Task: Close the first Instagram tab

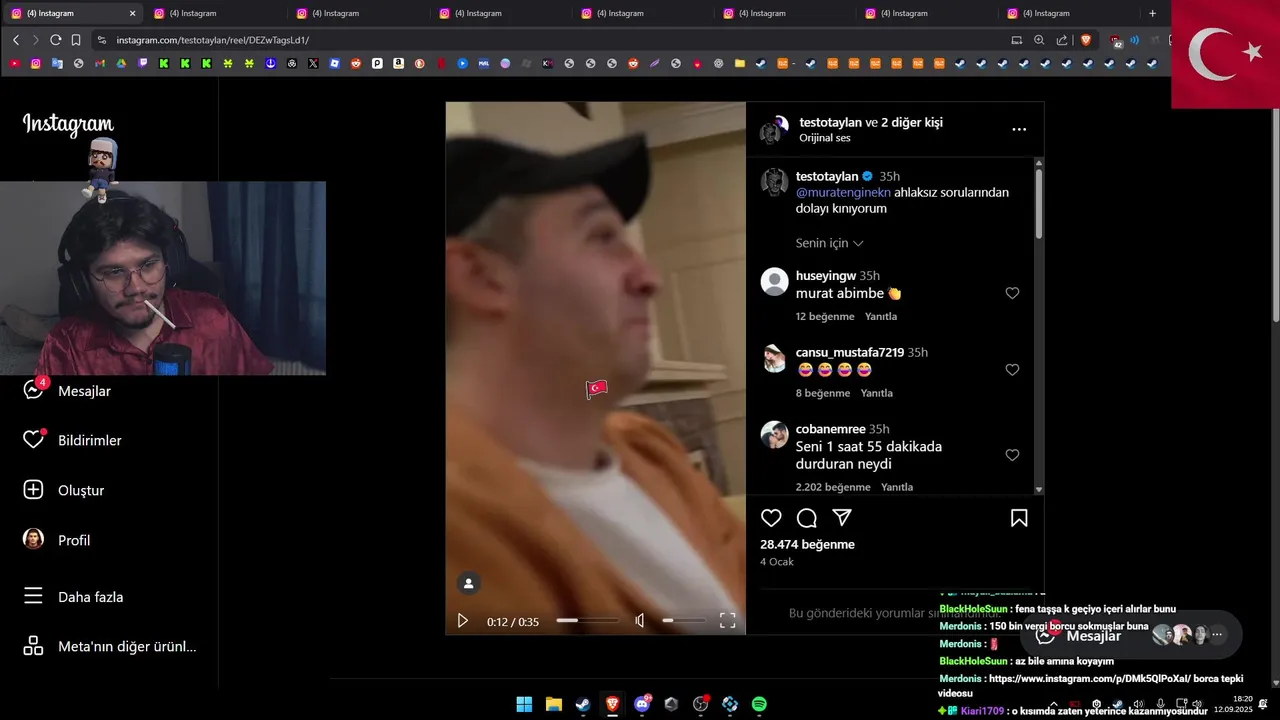Action: pyautogui.click(x=132, y=13)
